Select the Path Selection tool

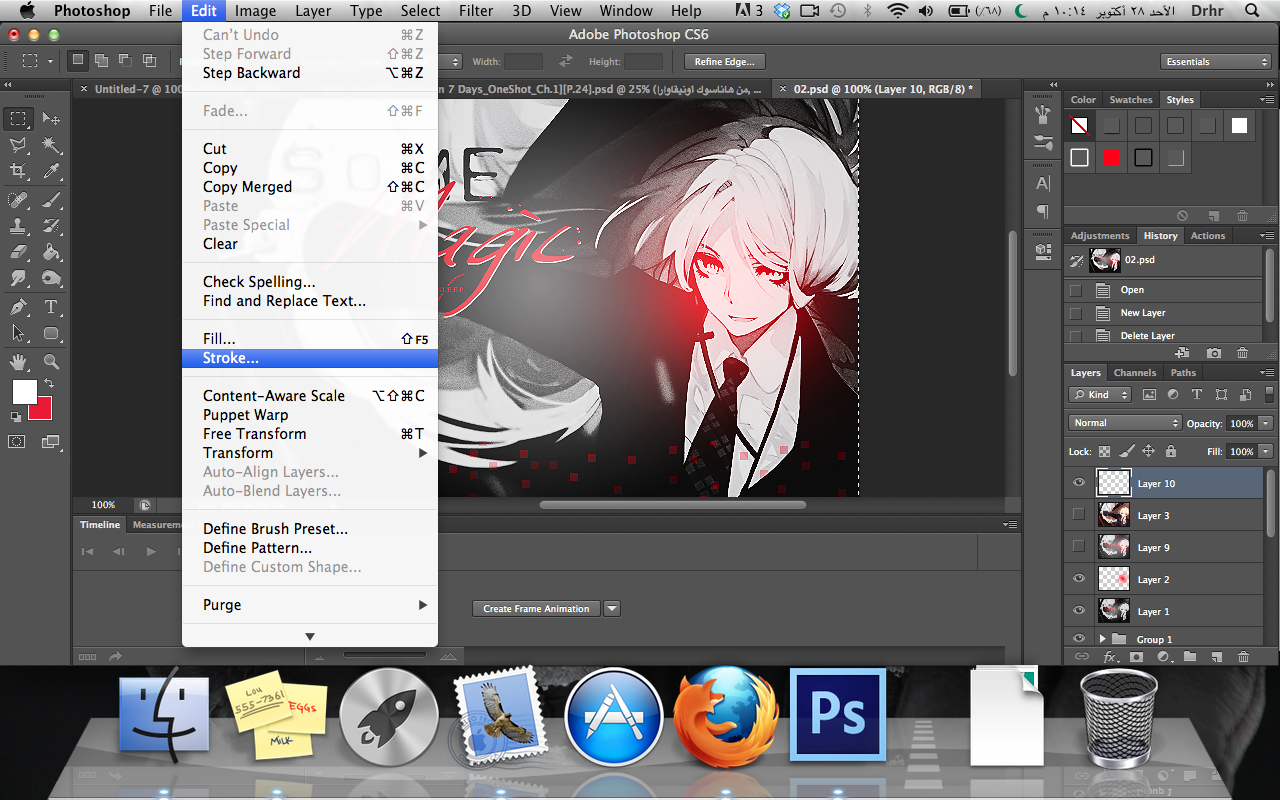[19, 333]
